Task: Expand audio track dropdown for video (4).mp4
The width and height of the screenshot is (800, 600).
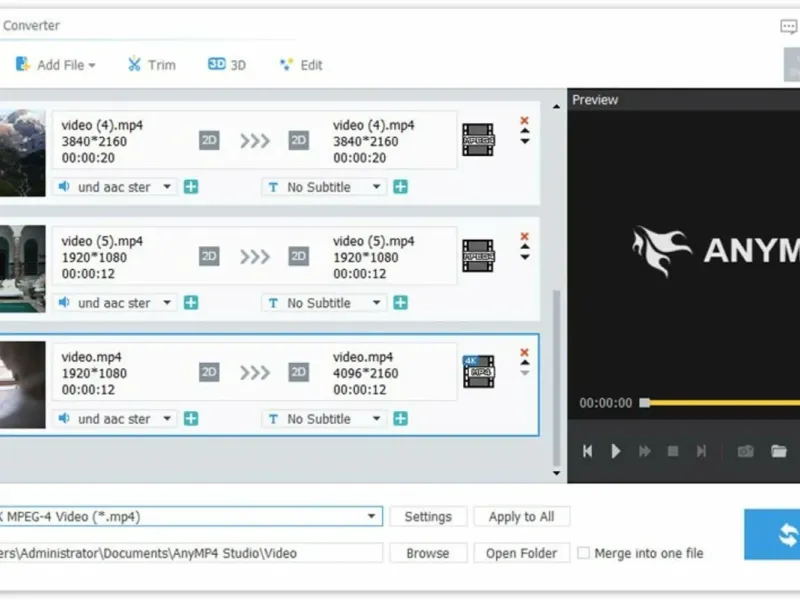Action: (167, 187)
